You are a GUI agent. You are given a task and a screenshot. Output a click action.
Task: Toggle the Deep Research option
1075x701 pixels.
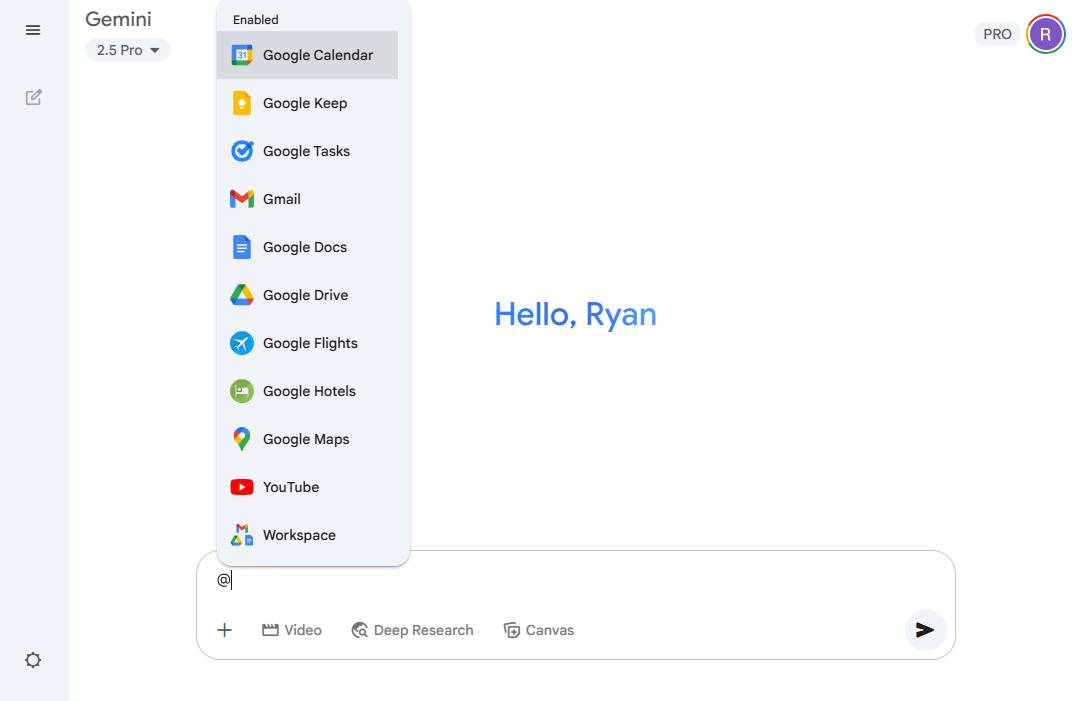click(412, 630)
